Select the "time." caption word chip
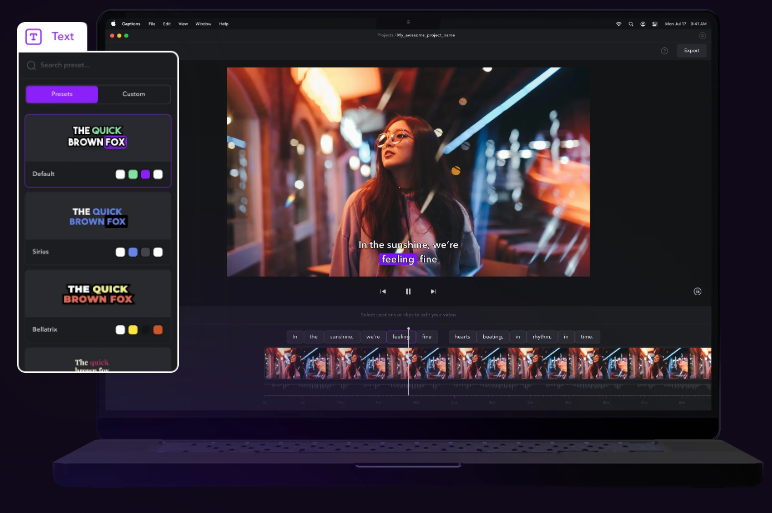This screenshot has height=513, width=772. pos(587,337)
